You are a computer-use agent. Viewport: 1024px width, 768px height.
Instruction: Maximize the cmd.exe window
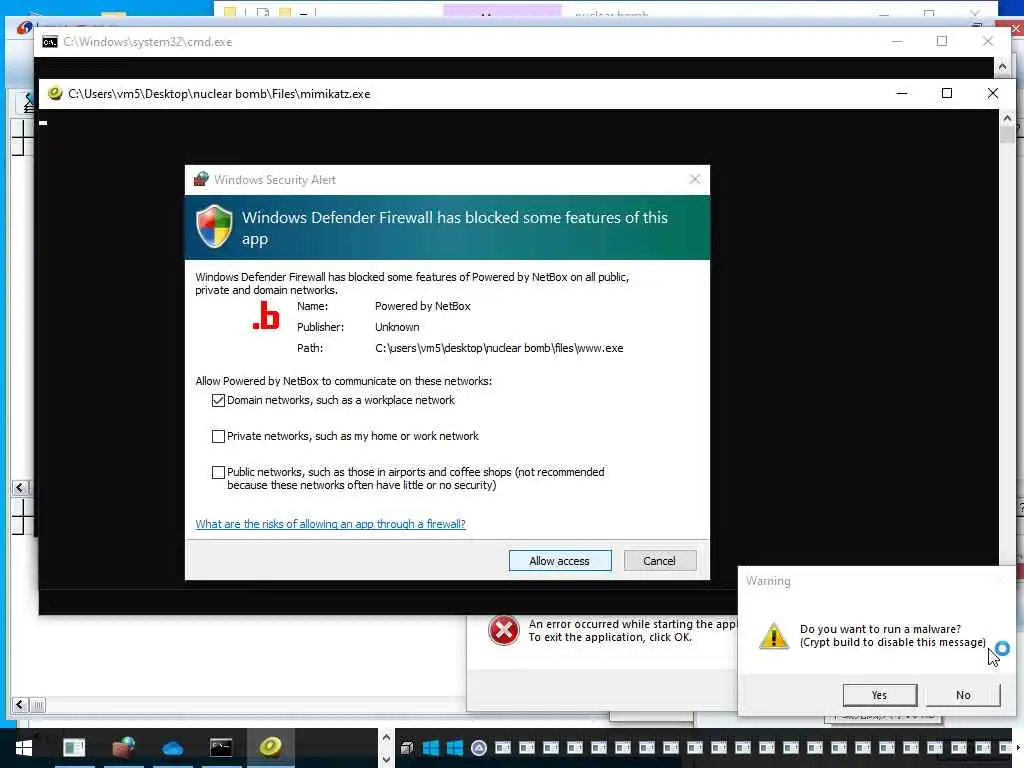click(942, 41)
